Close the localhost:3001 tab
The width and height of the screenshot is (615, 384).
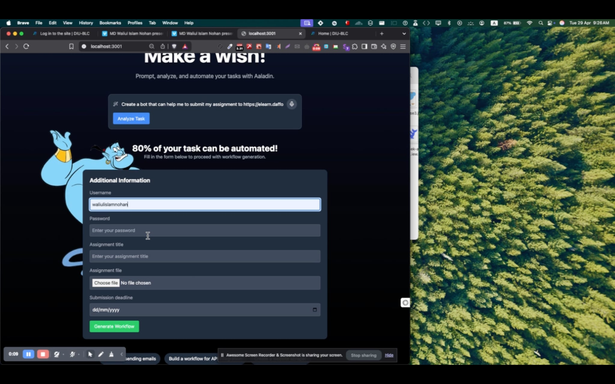pos(300,34)
